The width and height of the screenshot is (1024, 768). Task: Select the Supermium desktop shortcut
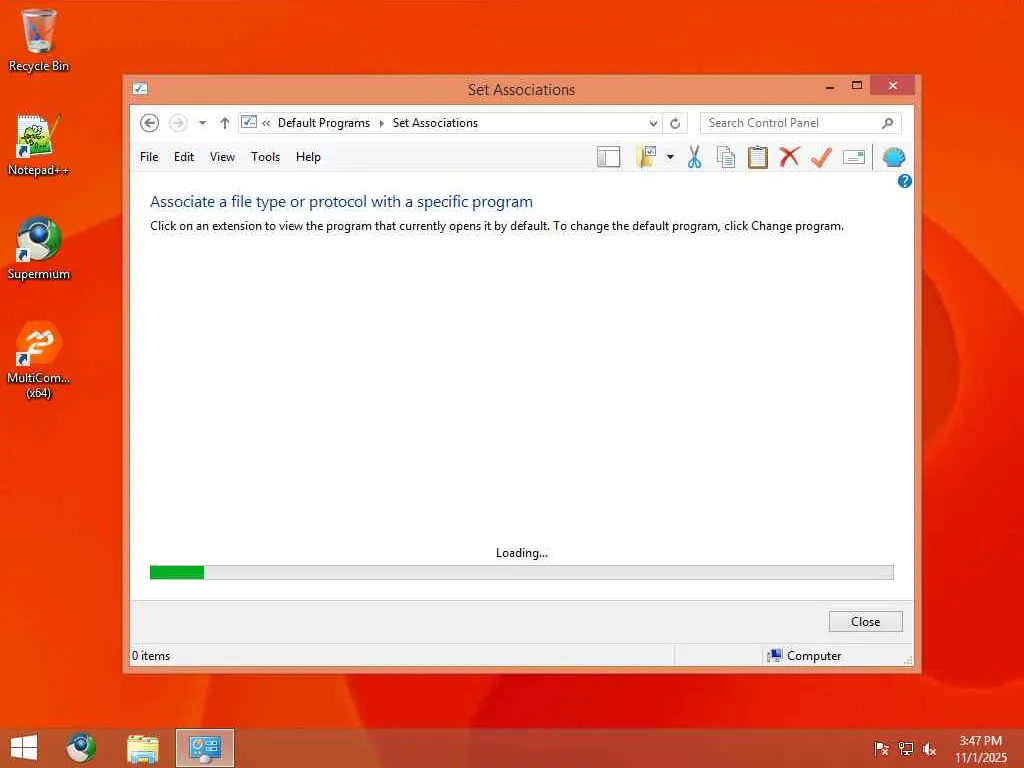(39, 249)
